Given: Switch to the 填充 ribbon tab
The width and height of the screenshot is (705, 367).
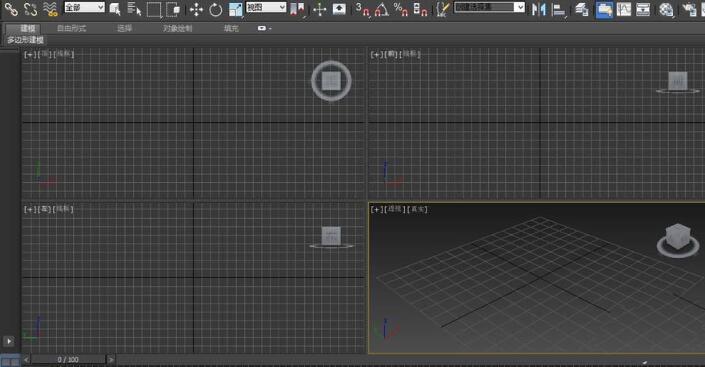Looking at the screenshot, I should [x=231, y=28].
